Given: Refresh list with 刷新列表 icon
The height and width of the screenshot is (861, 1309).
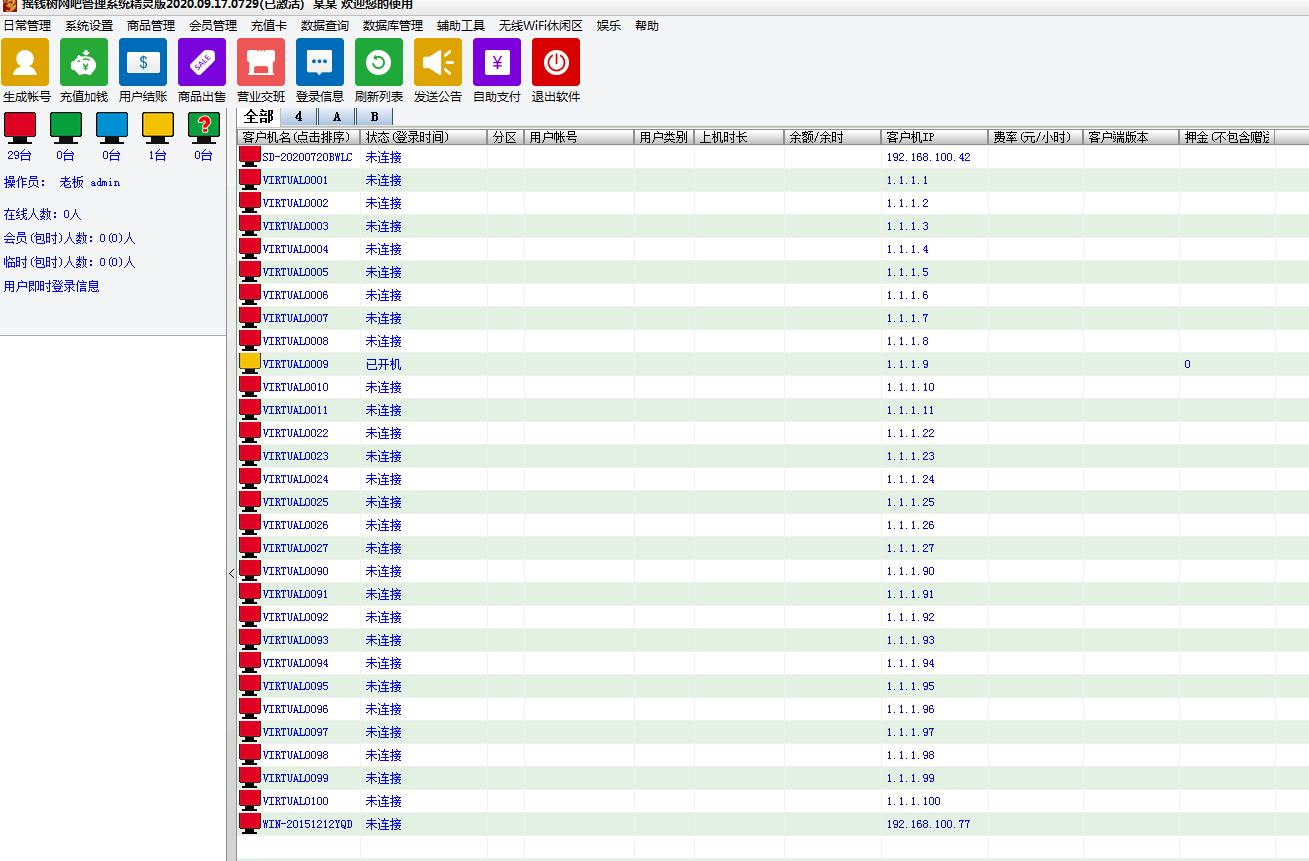Looking at the screenshot, I should [379, 63].
